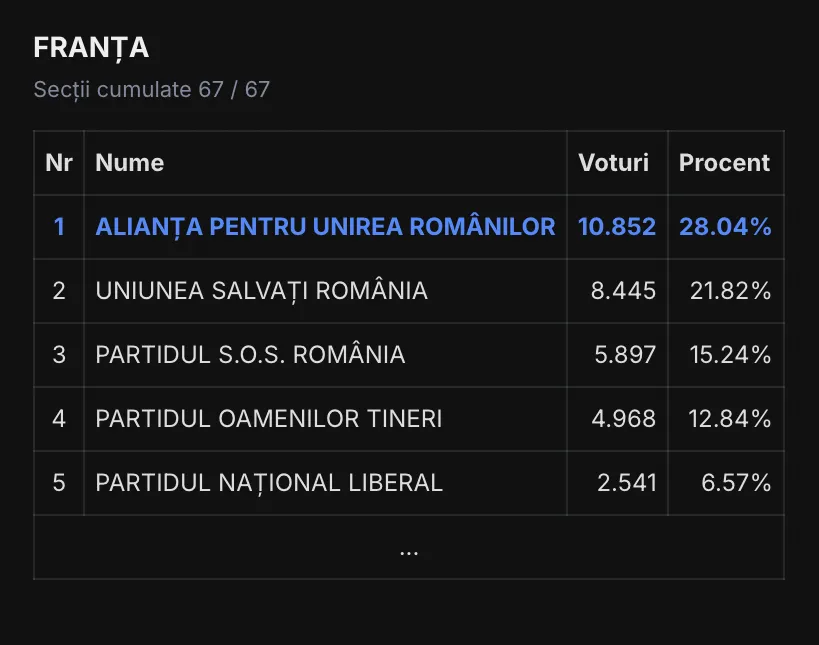Screen dimensions: 819x645
Task: Click the 4.968 votes cell
Action: [624, 419]
